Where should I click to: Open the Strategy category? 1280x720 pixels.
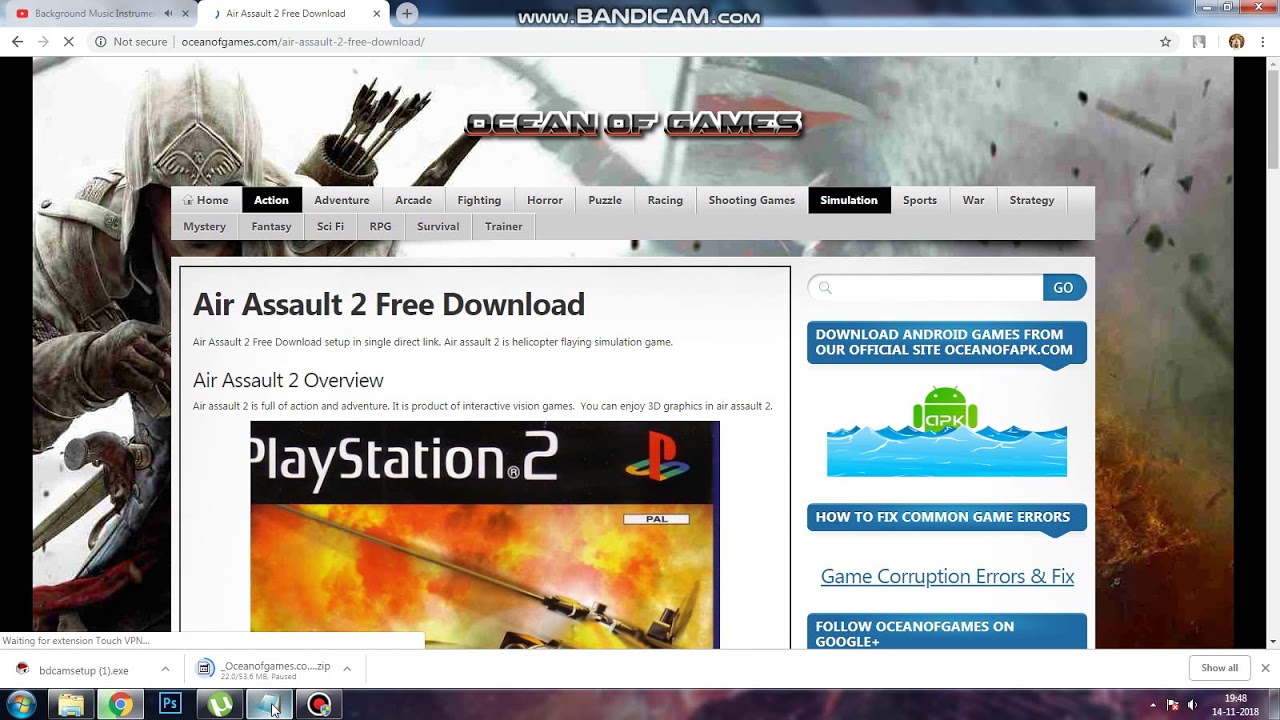coord(1032,200)
